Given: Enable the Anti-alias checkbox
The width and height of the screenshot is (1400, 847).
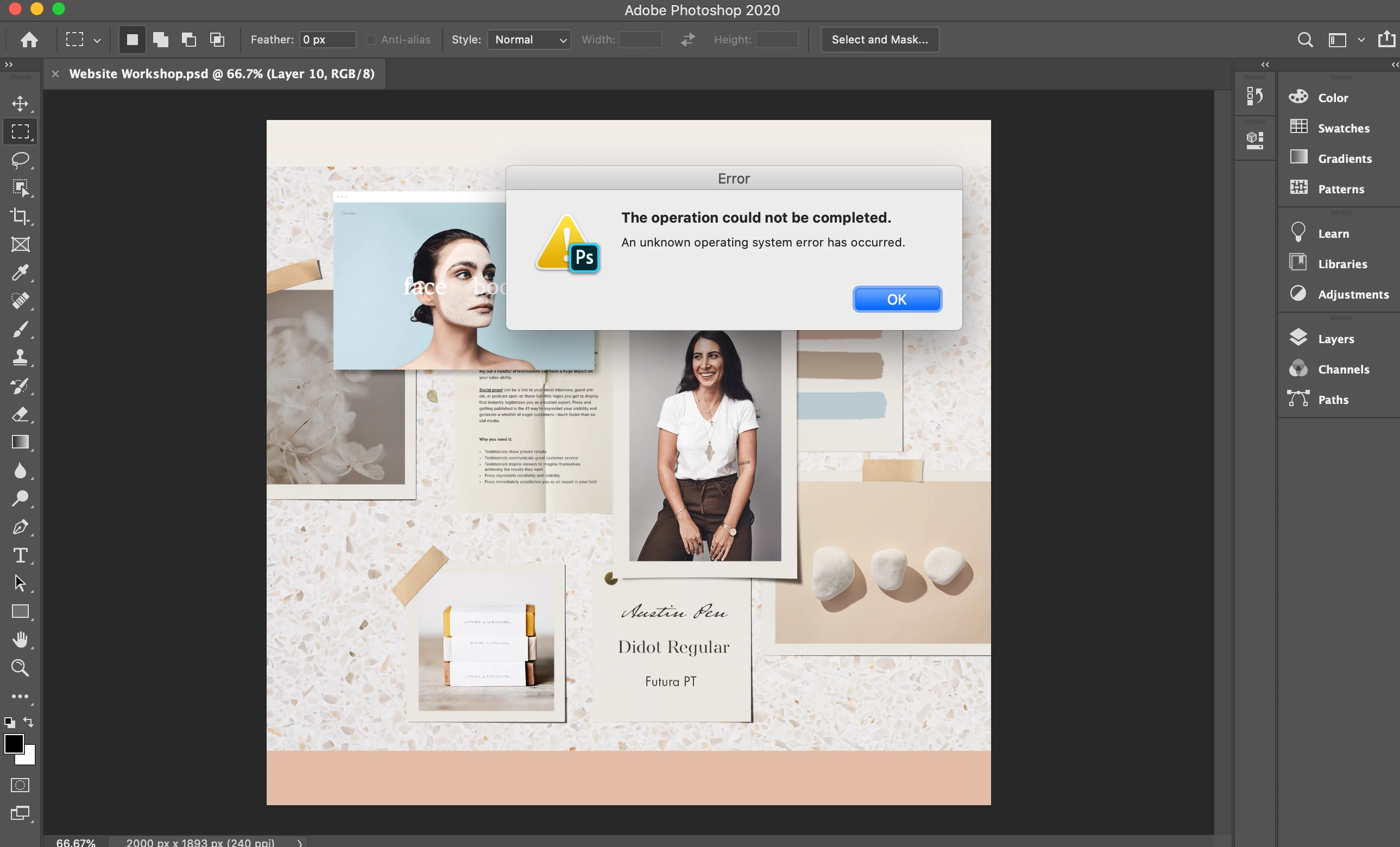Looking at the screenshot, I should tap(371, 40).
